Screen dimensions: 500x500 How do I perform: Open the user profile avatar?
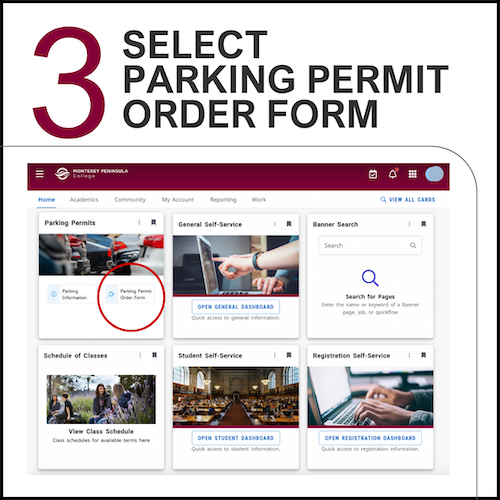pyautogui.click(x=434, y=174)
